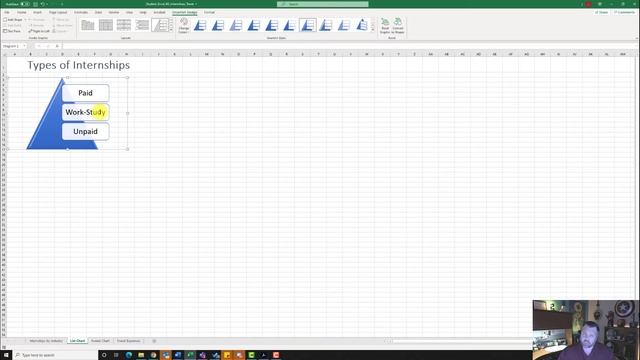Open the Acrobat ribbon tab
Viewport: 640px width, 360px height.
pyautogui.click(x=159, y=12)
